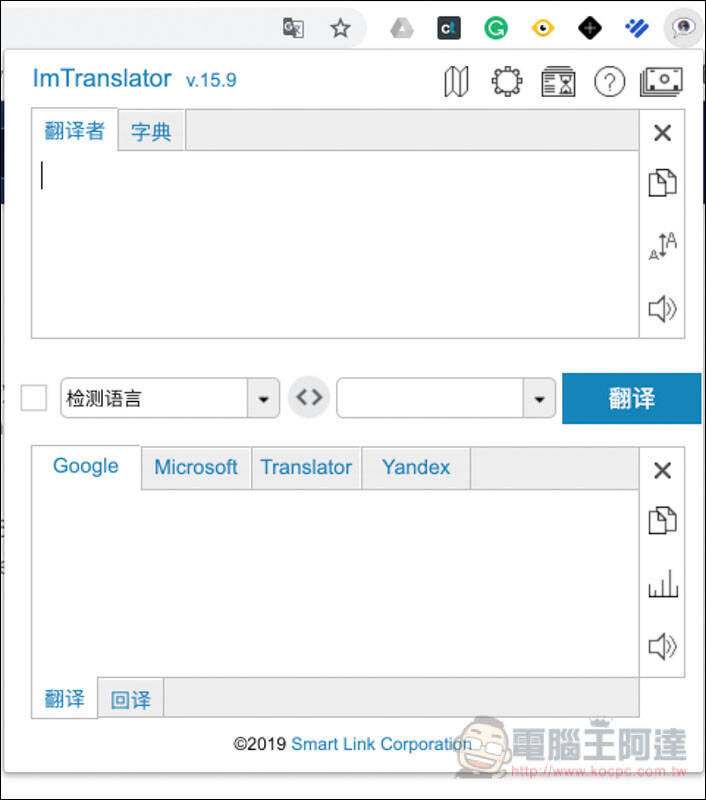The width and height of the screenshot is (706, 800).
Task: Switch to the 字典 dictionary tab
Action: coord(151,132)
